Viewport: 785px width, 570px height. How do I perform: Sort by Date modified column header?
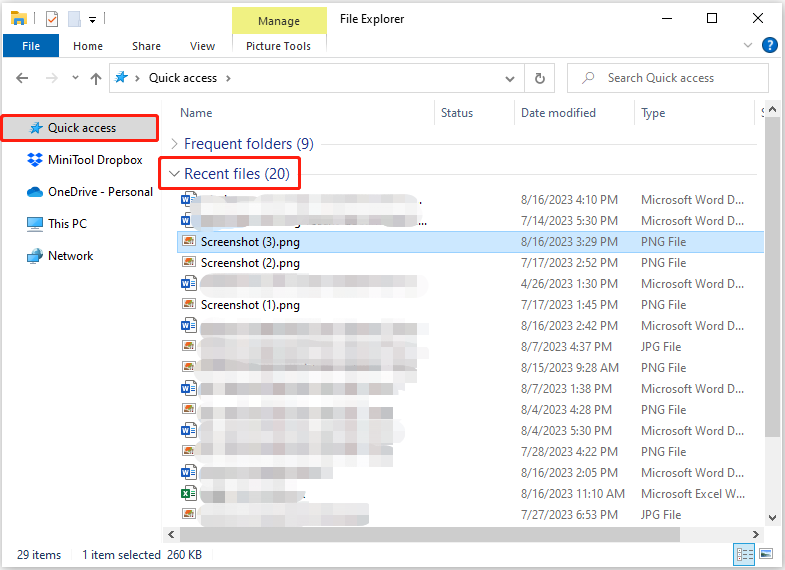point(558,113)
